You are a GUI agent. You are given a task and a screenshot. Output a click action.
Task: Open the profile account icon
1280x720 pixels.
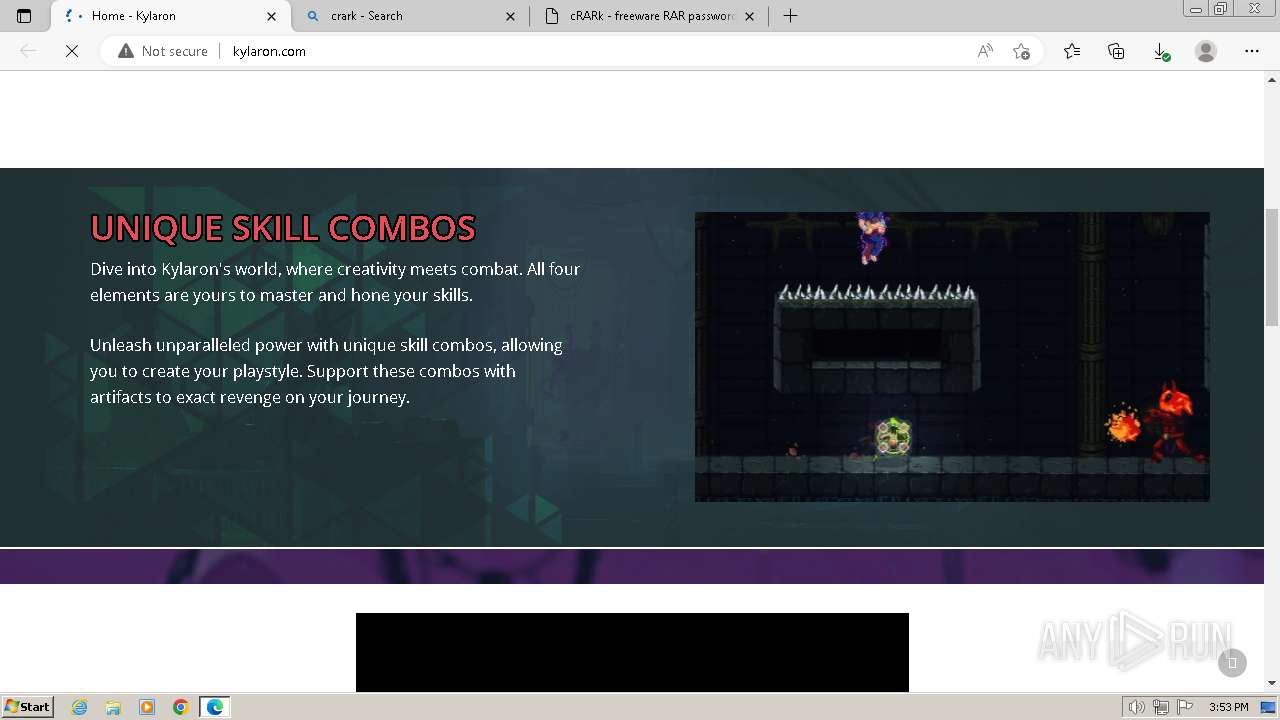1206,51
